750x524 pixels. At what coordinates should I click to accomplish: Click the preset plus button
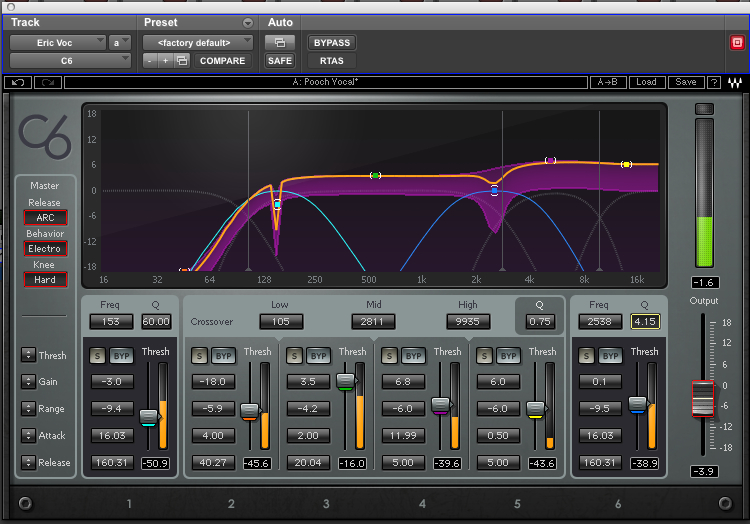[x=165, y=61]
